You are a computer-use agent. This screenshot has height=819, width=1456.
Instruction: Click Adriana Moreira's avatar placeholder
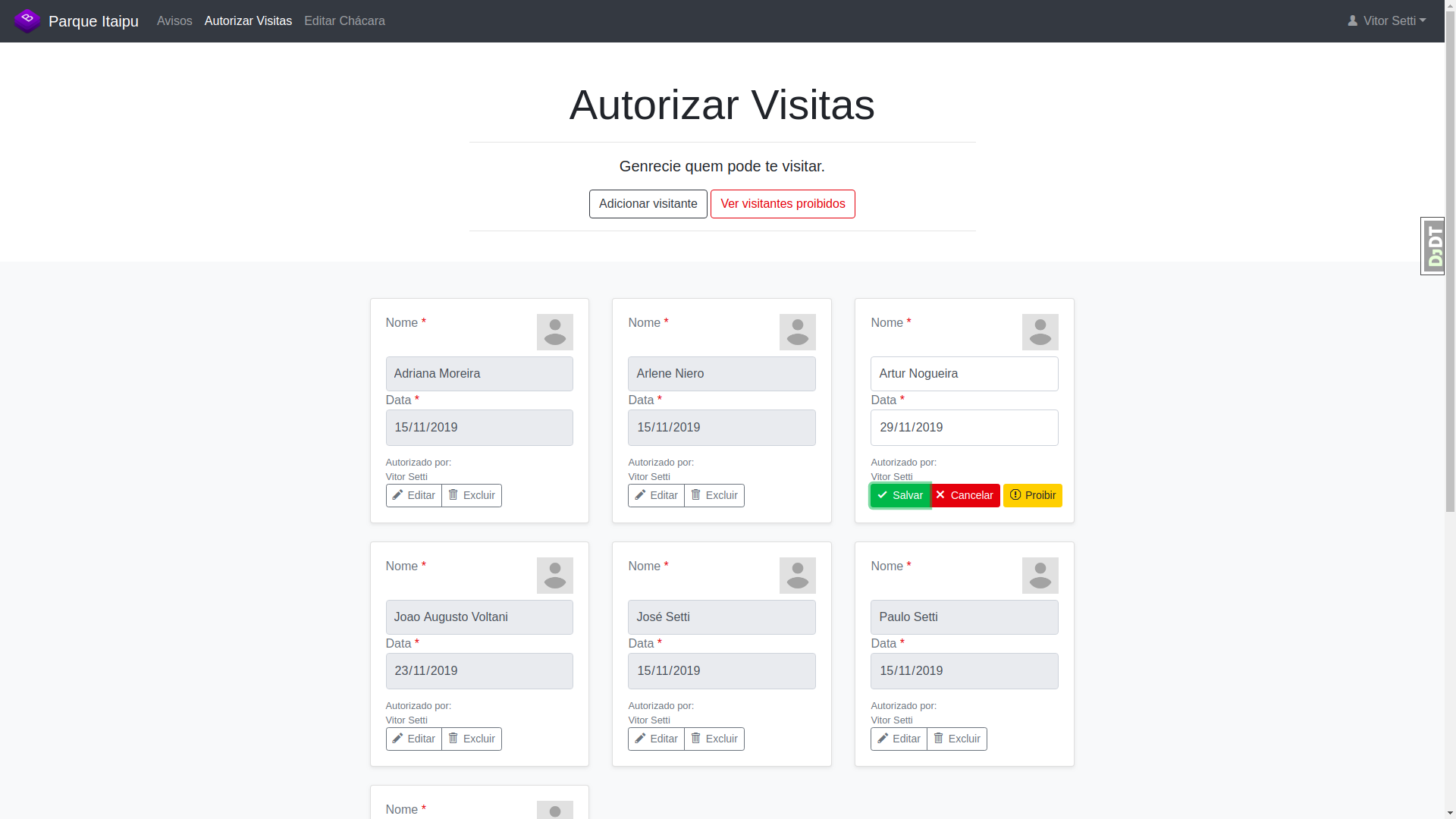click(555, 332)
